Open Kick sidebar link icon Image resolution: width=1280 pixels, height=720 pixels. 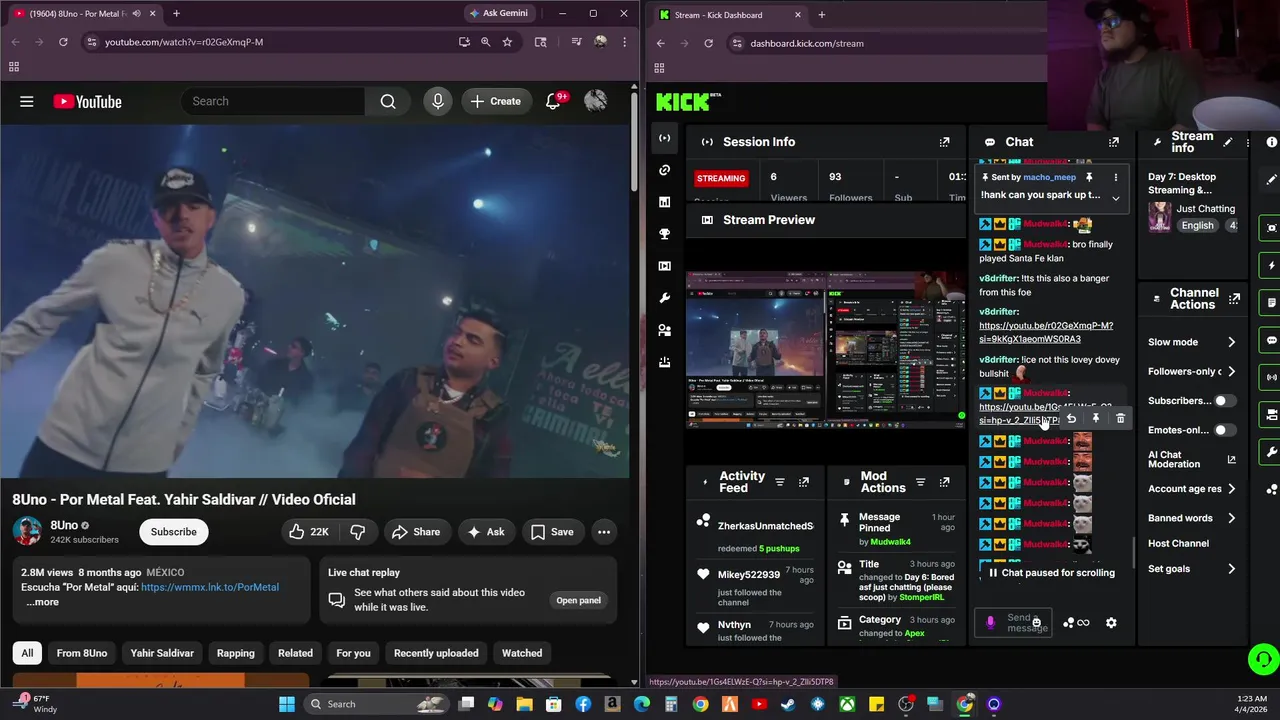pyautogui.click(x=664, y=170)
